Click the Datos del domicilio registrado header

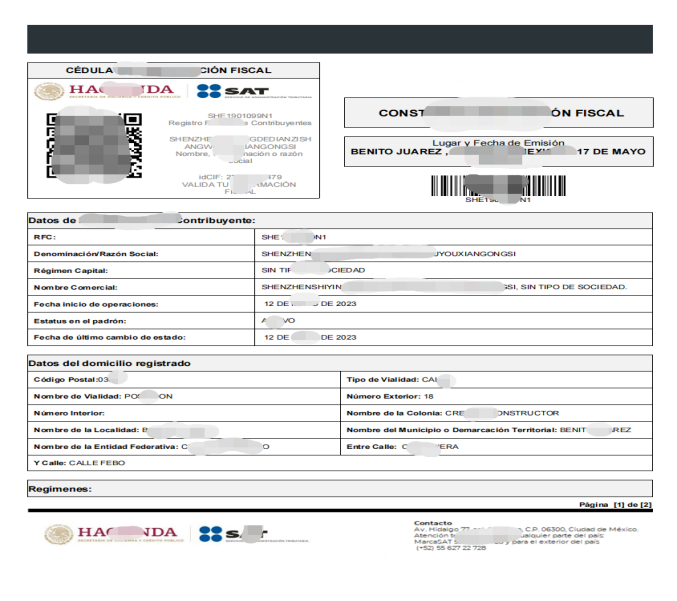pyautogui.click(x=340, y=363)
